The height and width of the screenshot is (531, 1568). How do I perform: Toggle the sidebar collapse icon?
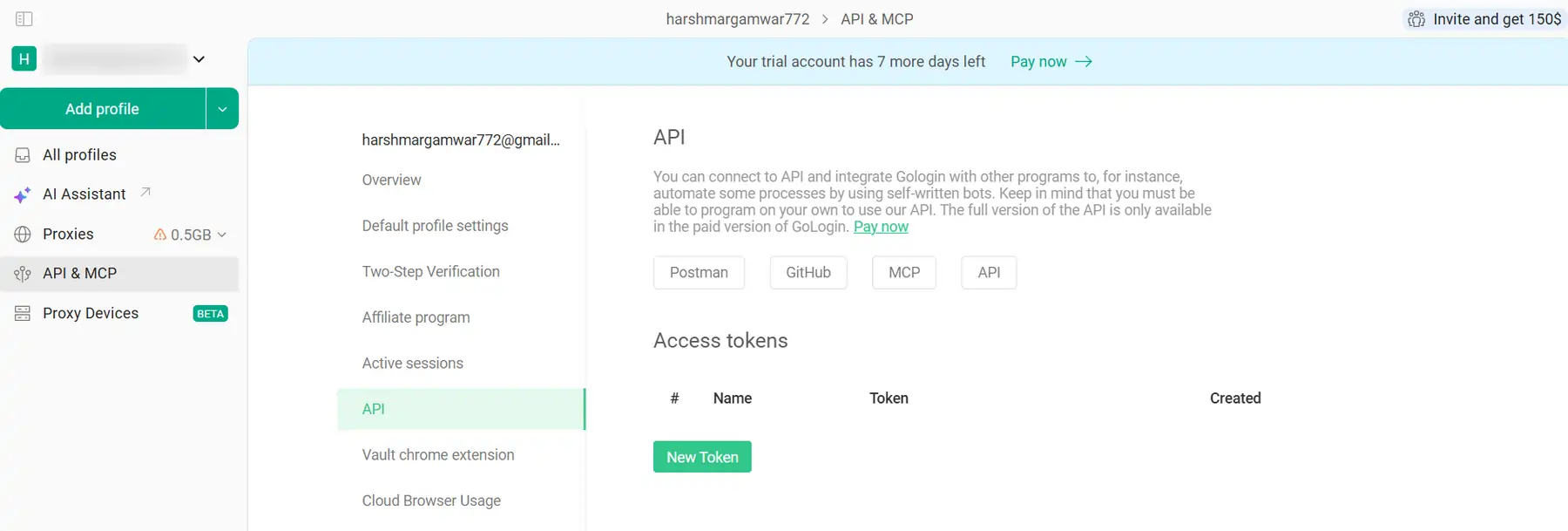pos(24,18)
